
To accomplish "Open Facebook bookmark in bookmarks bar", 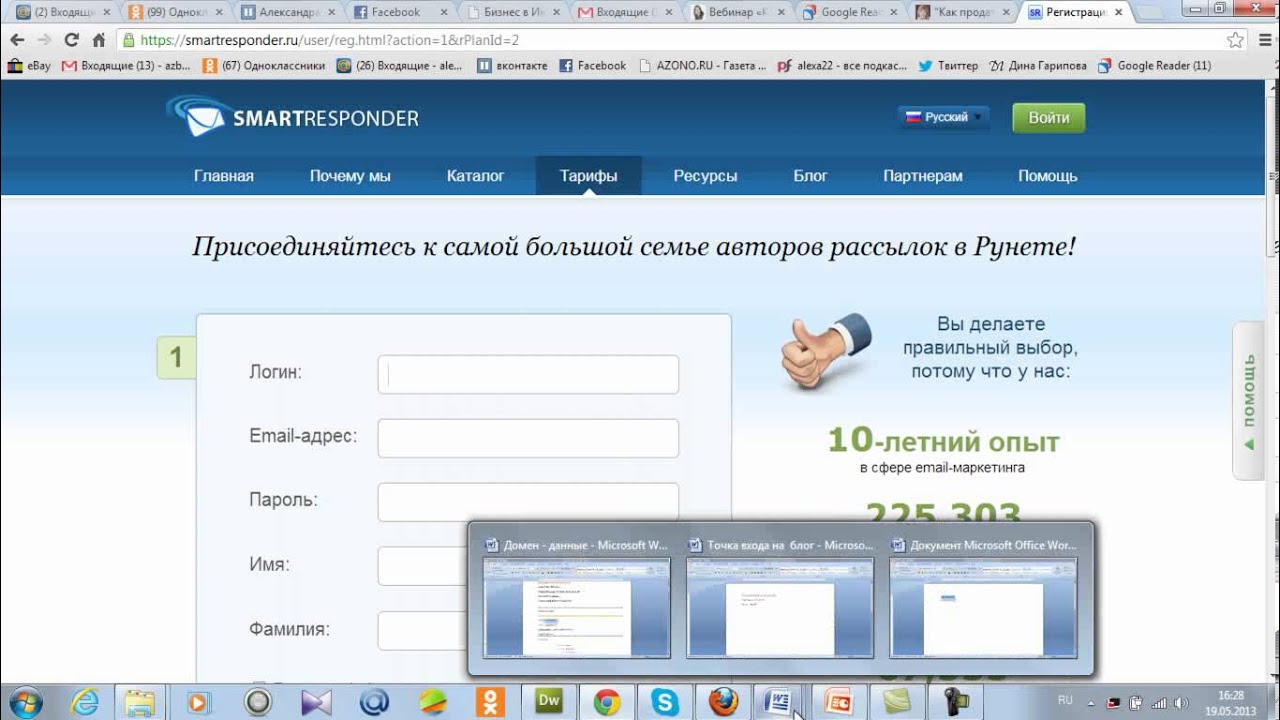I will (x=593, y=65).
